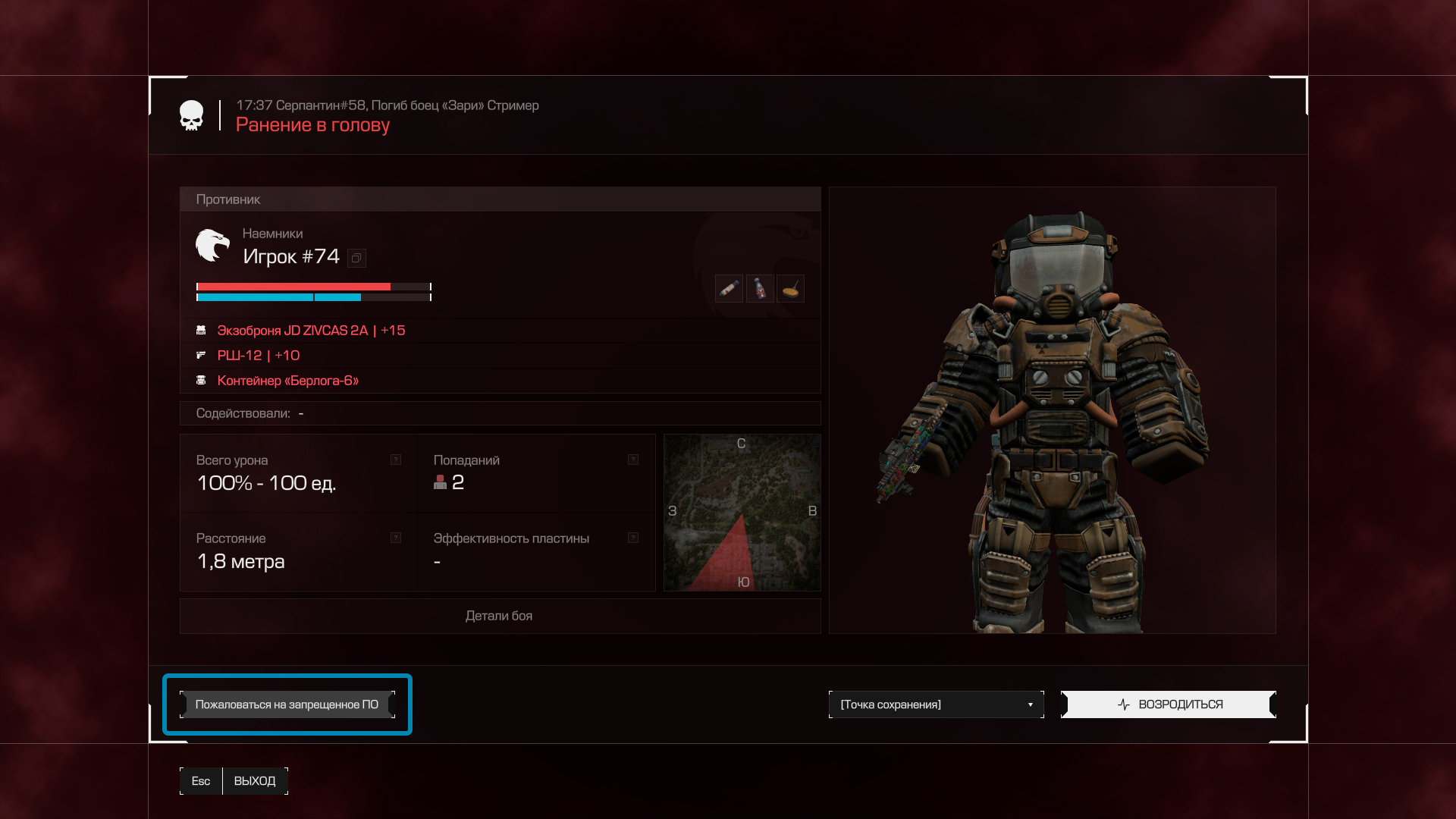Select the food bowl consumable icon
1456x819 pixels.
coord(791,288)
